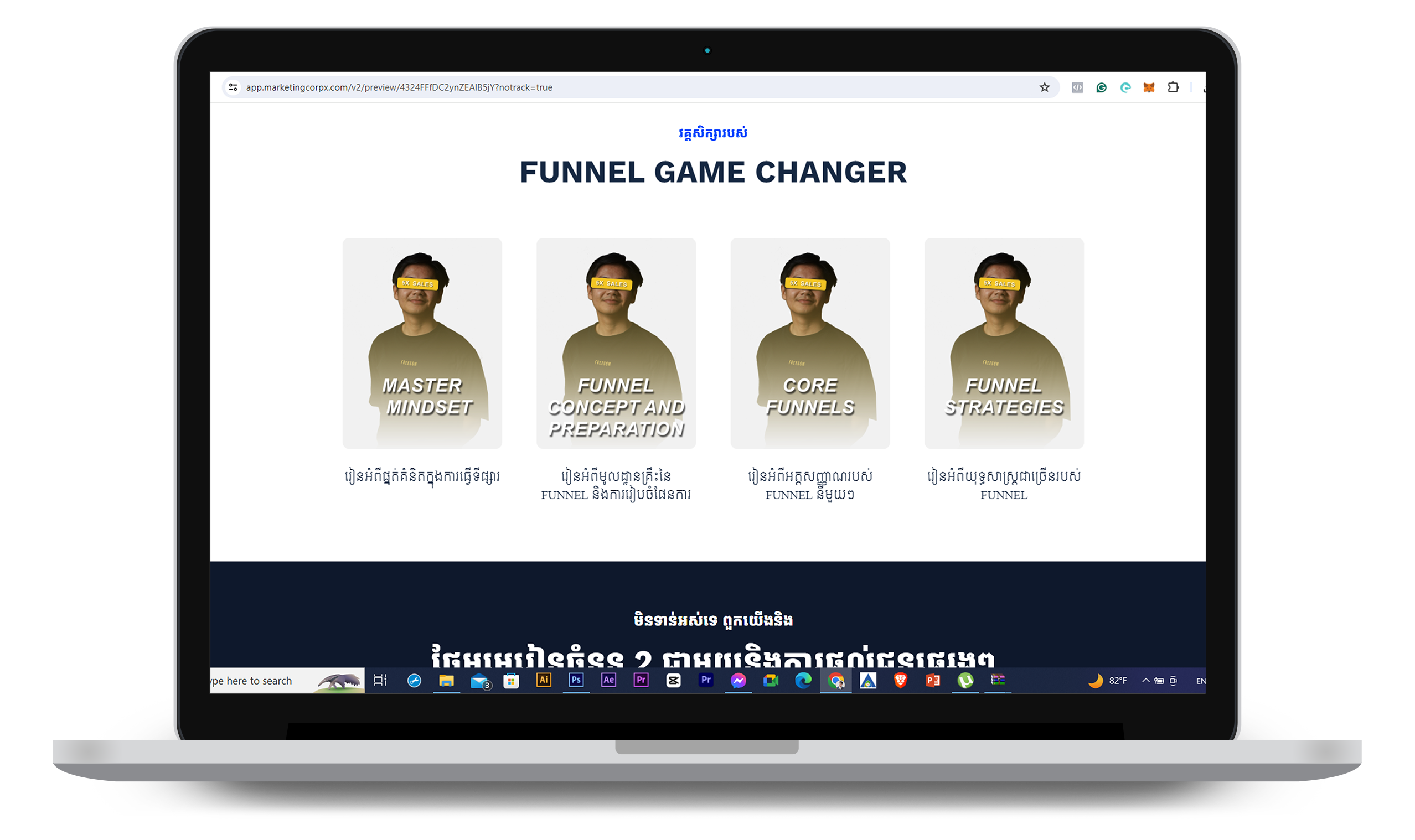This screenshot has height=840, width=1415.
Task: Switch to Adobe Photoshop on the taskbar
Action: pyautogui.click(x=576, y=680)
